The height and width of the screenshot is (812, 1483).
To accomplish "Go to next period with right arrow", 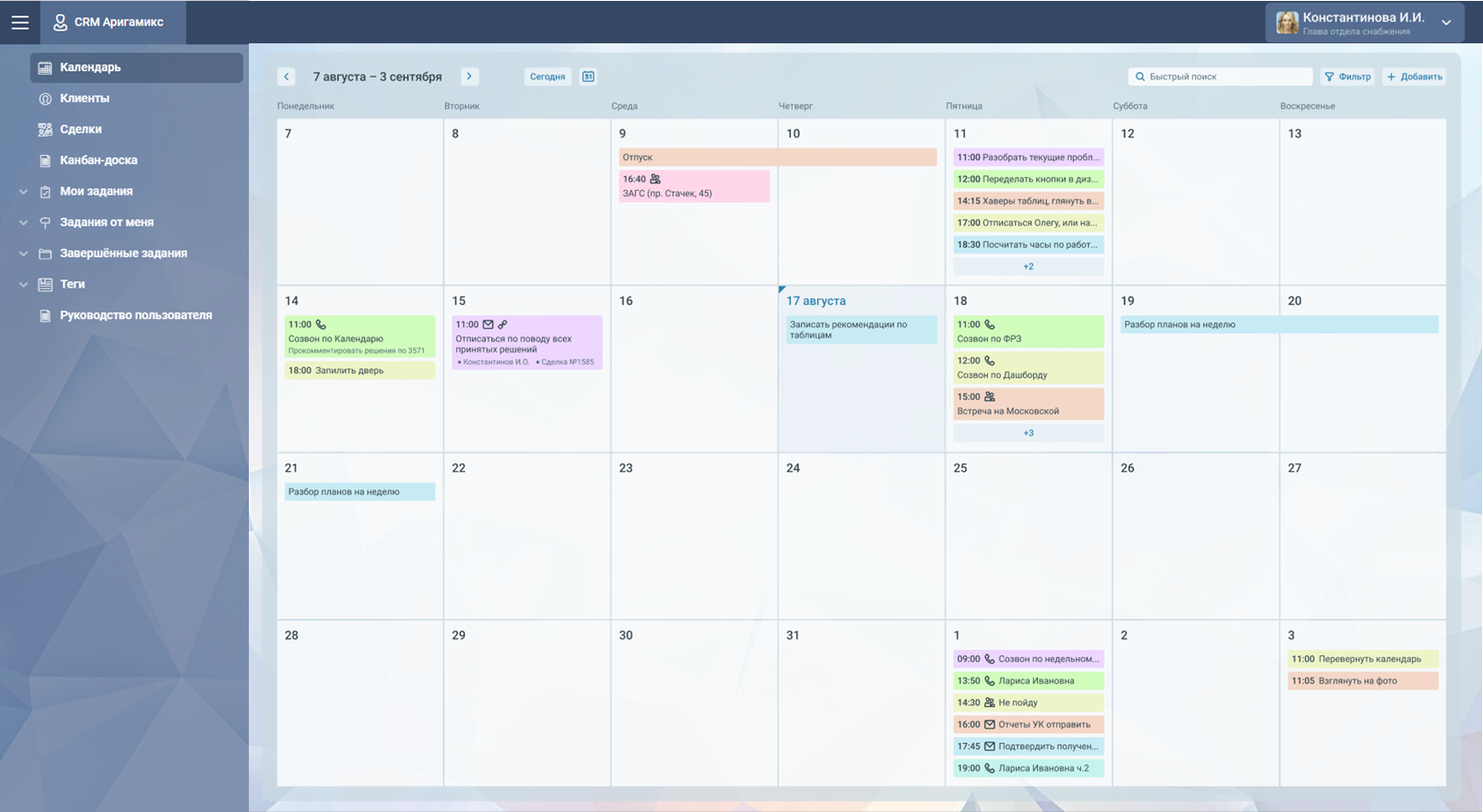I will pyautogui.click(x=469, y=76).
